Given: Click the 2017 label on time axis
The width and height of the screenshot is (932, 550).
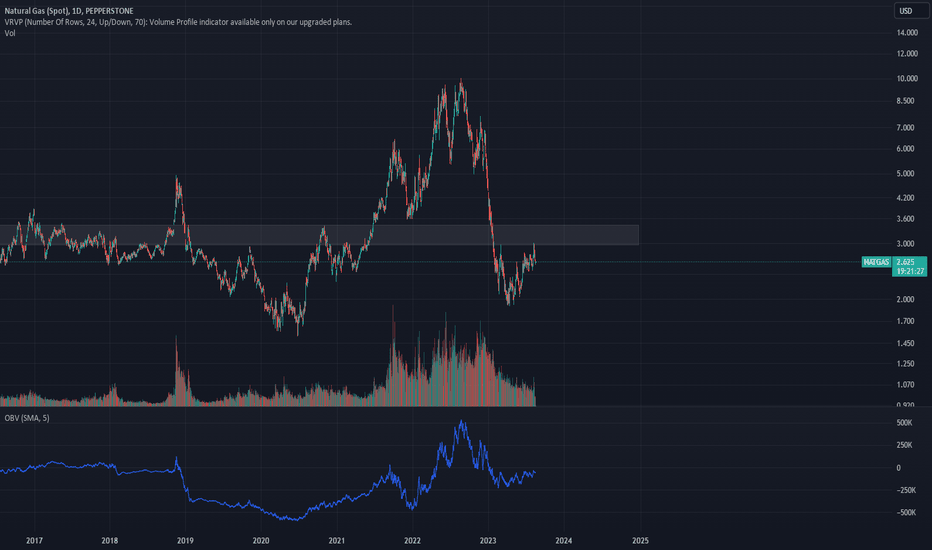Looking at the screenshot, I should 34,540.
